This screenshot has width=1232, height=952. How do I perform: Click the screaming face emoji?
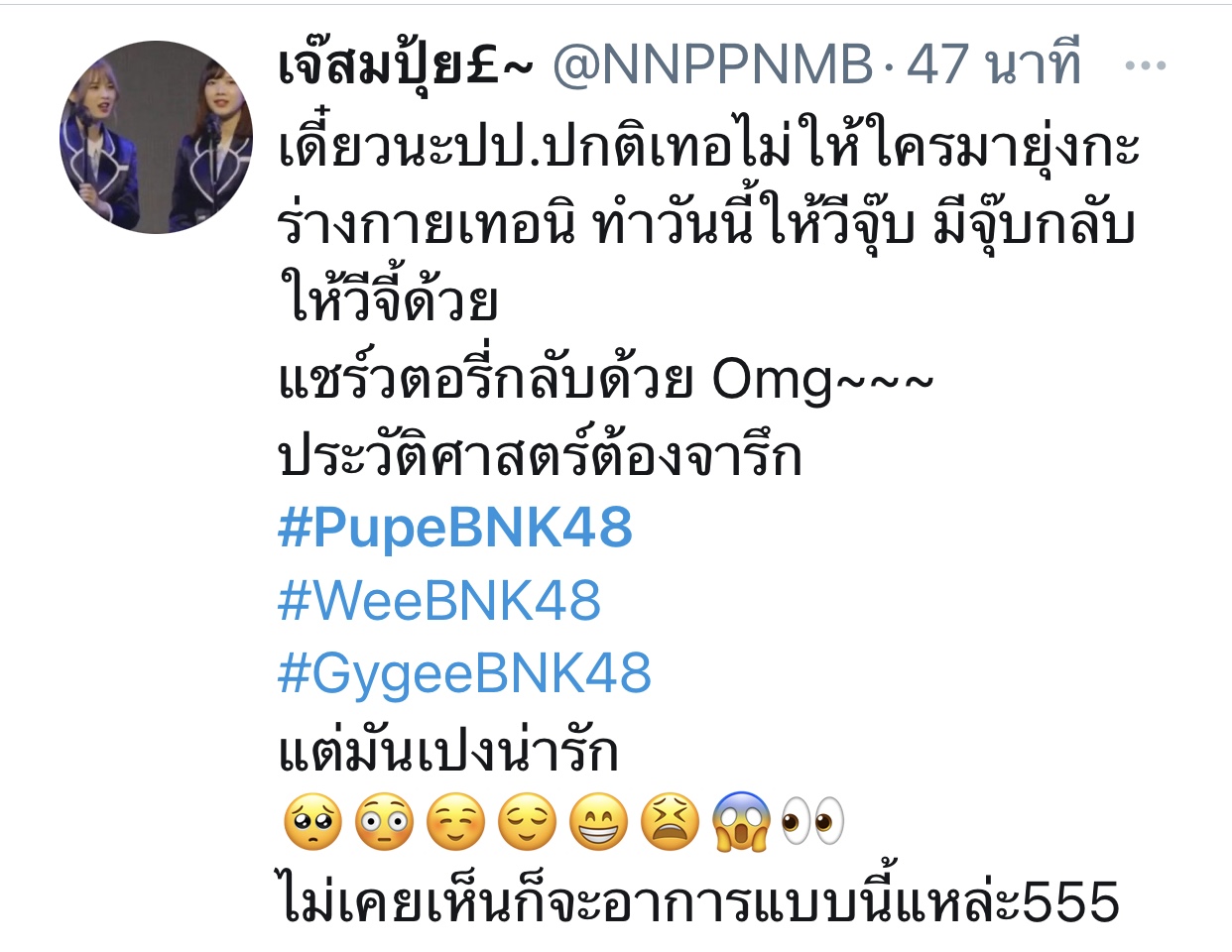(742, 823)
